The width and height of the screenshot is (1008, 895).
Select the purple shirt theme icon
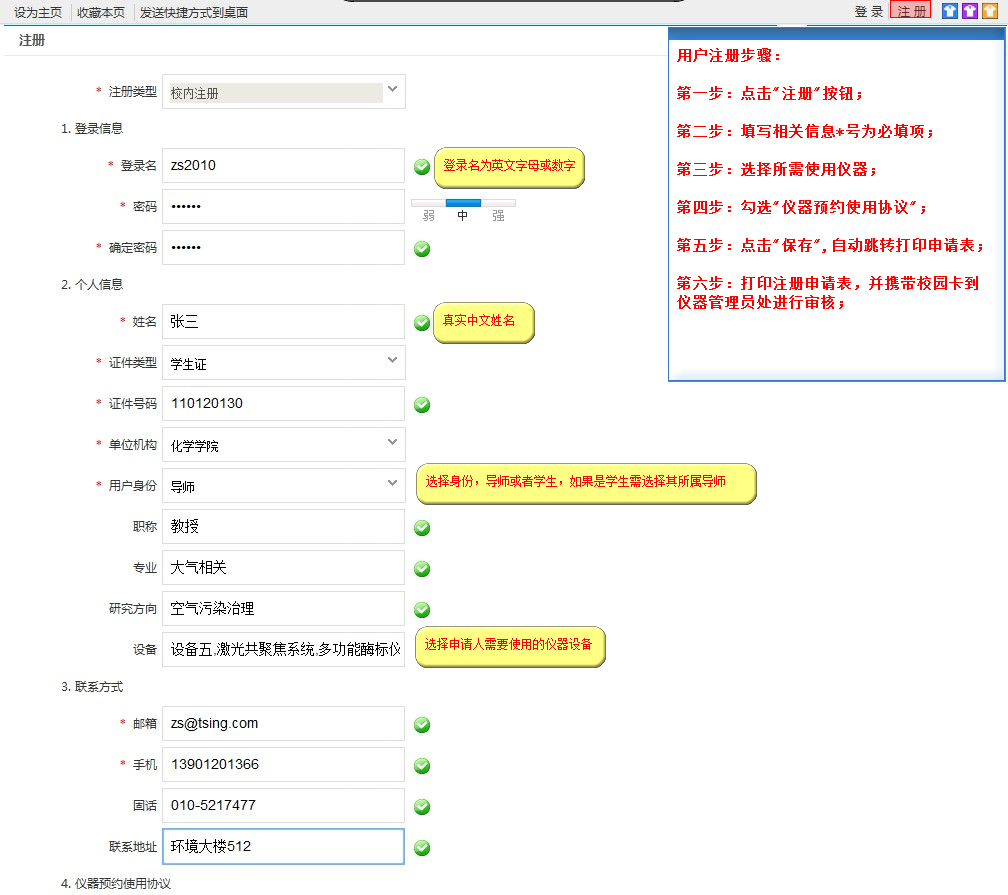970,11
